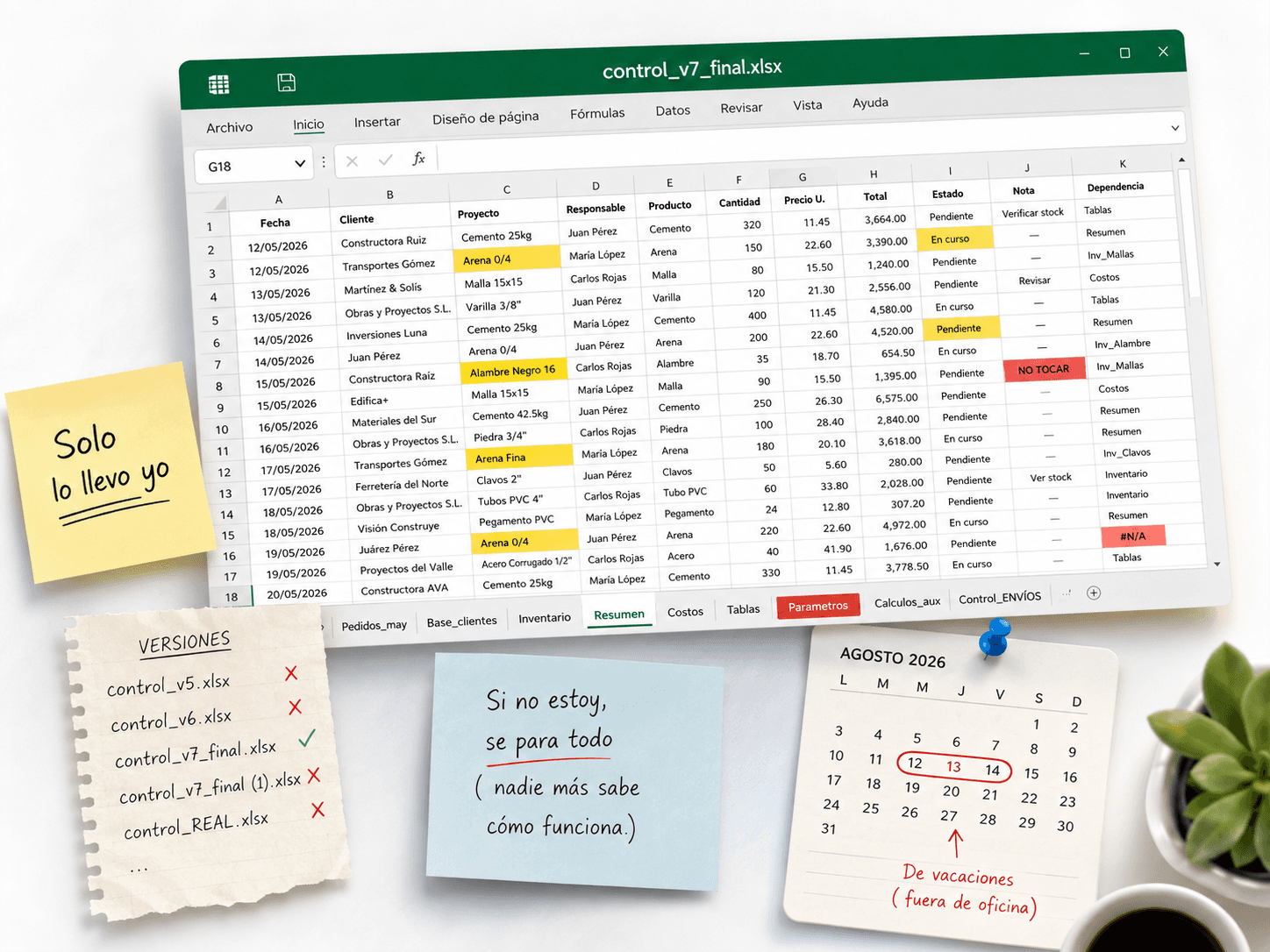This screenshot has width=1270, height=952.
Task: Switch to the Base_clientes sheet tab
Action: coord(461,622)
